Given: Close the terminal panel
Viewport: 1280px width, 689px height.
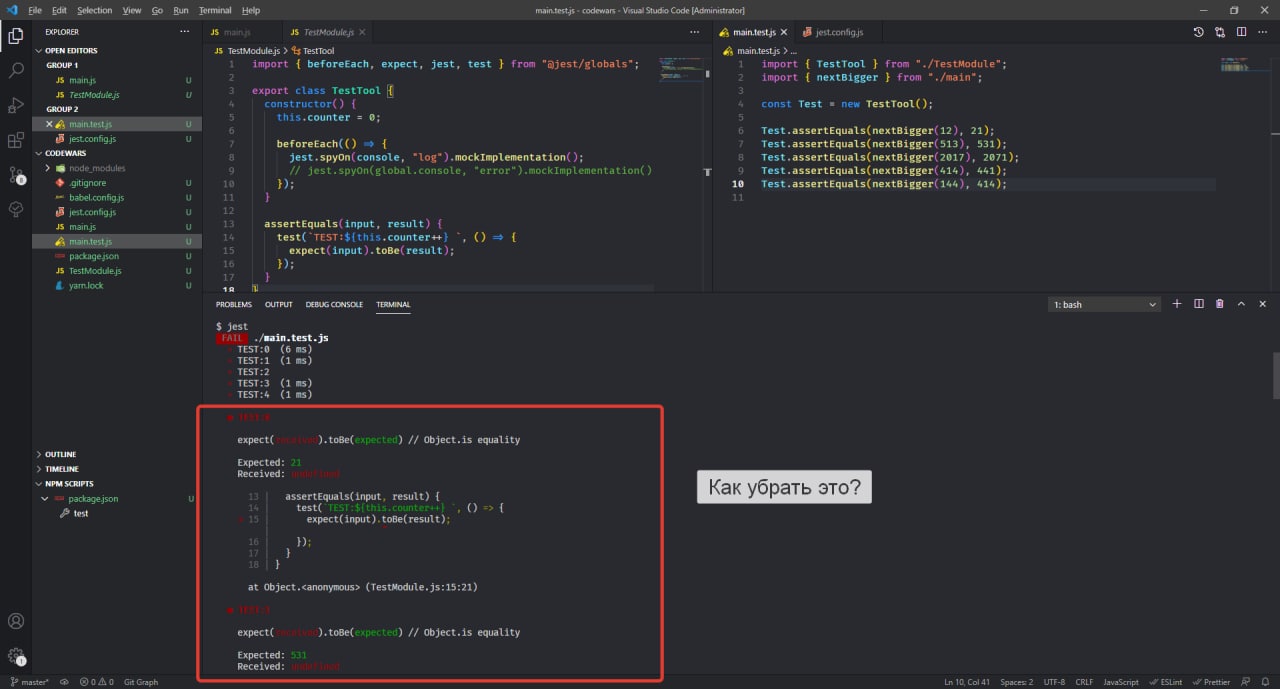Looking at the screenshot, I should 1262,304.
